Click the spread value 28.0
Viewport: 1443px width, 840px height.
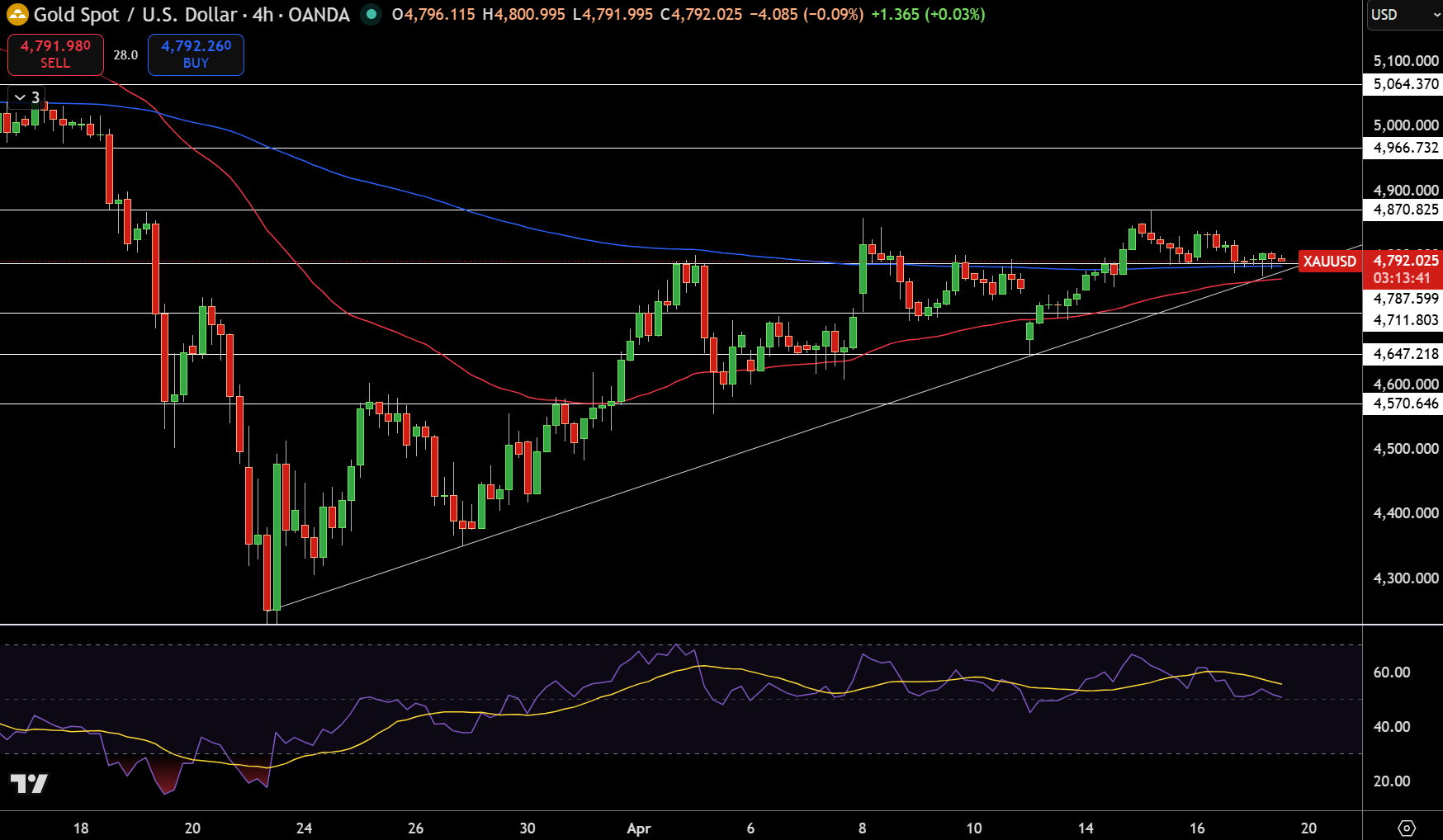click(125, 55)
